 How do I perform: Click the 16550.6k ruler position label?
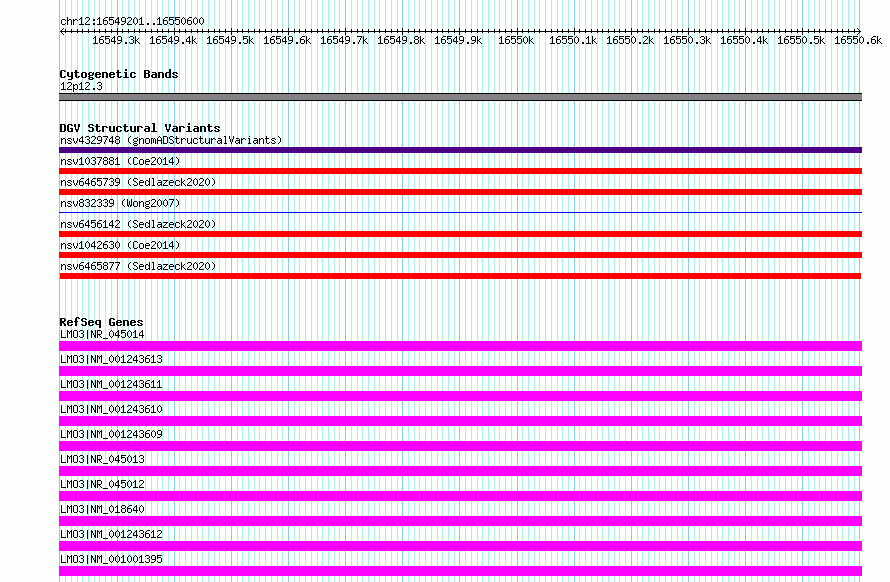pyautogui.click(x=858, y=40)
